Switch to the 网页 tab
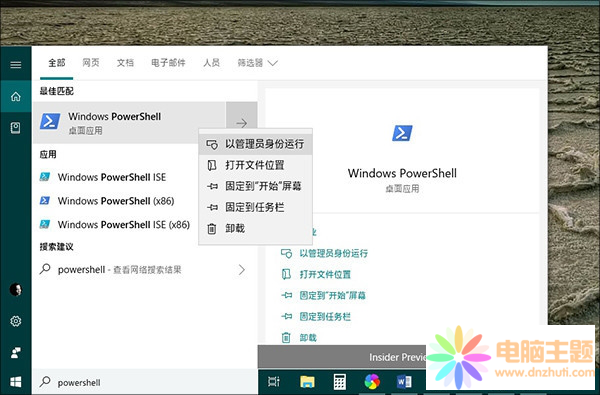 (91, 63)
